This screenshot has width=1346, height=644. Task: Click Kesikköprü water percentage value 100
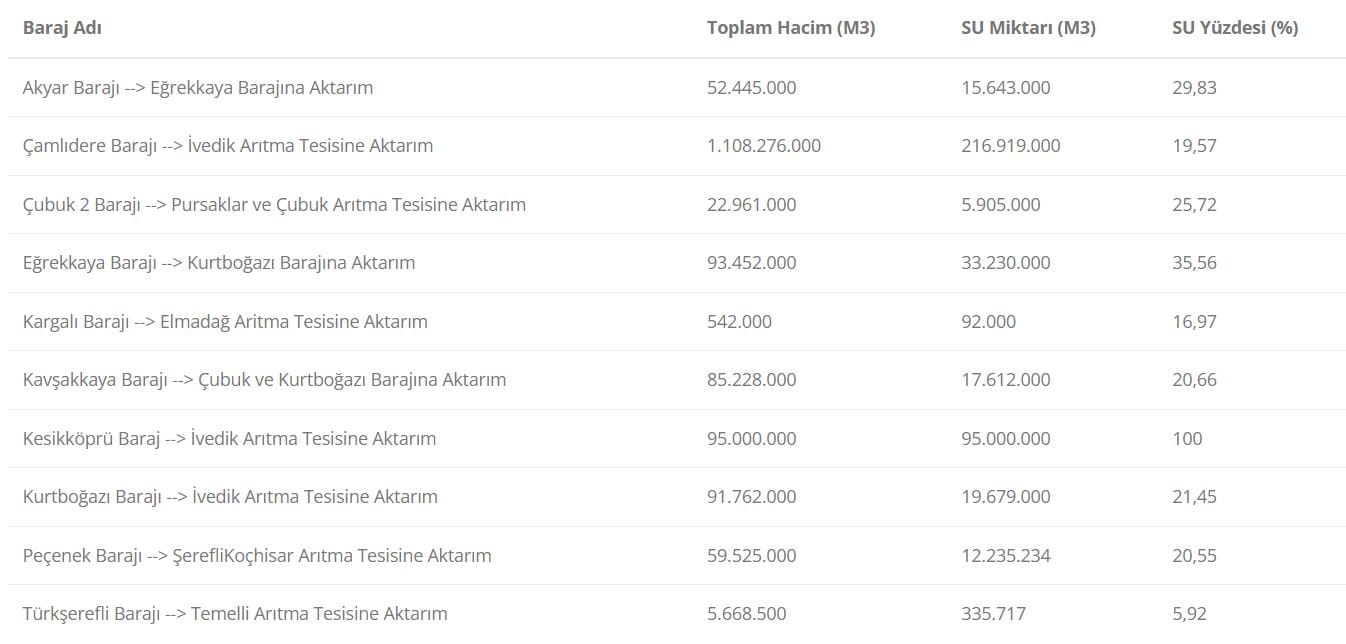tap(1187, 438)
